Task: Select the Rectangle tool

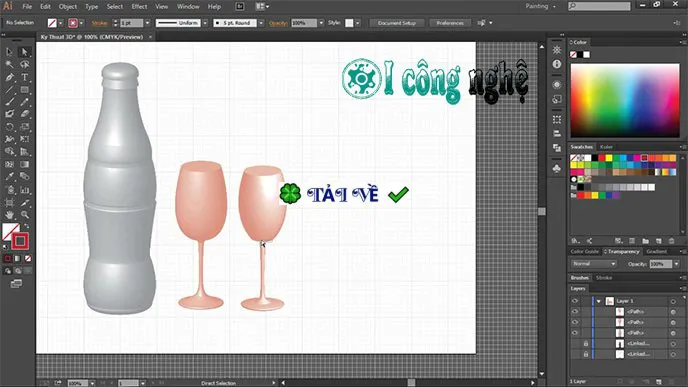Action: point(25,90)
